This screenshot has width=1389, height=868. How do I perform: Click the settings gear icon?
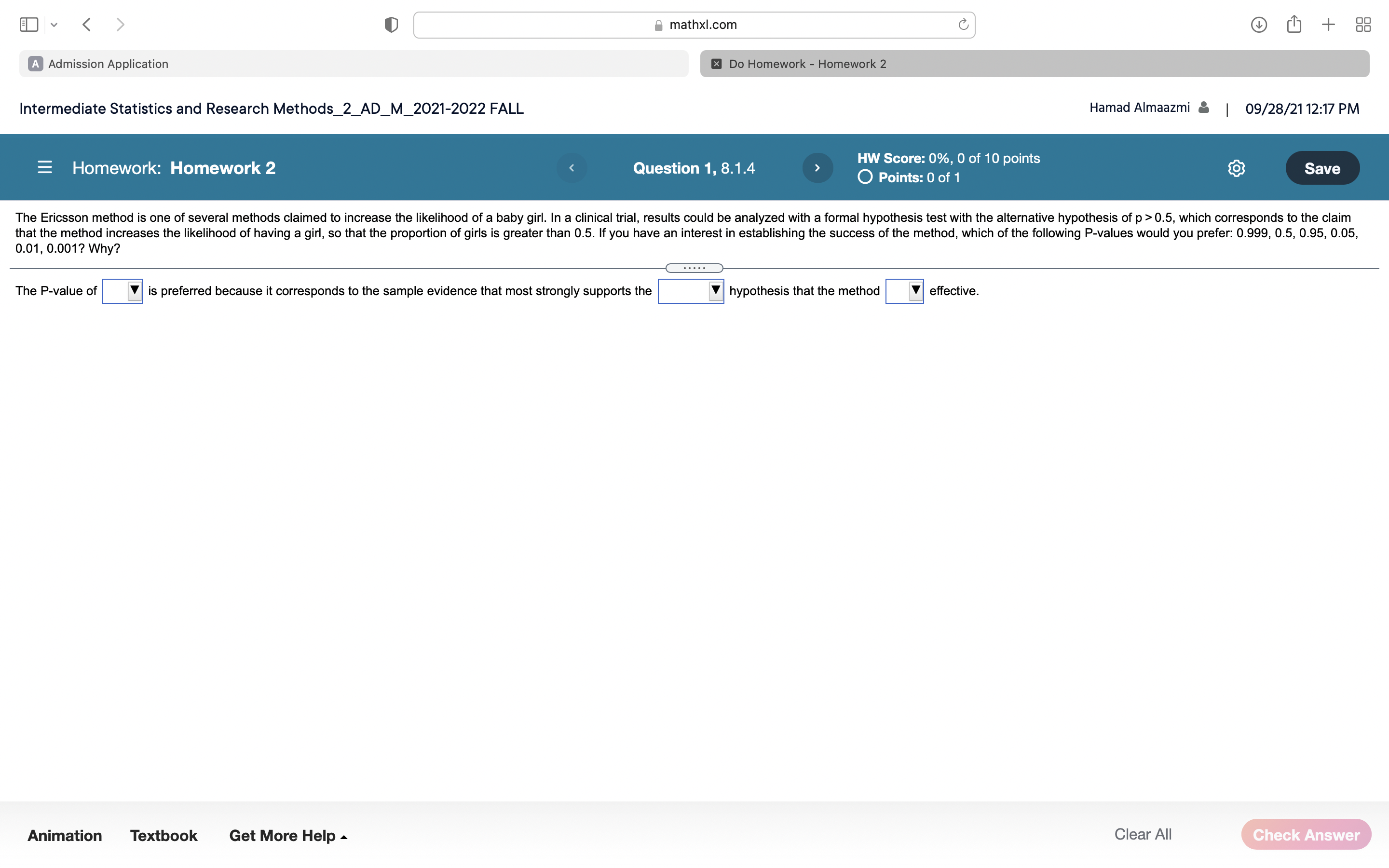tap(1236, 168)
